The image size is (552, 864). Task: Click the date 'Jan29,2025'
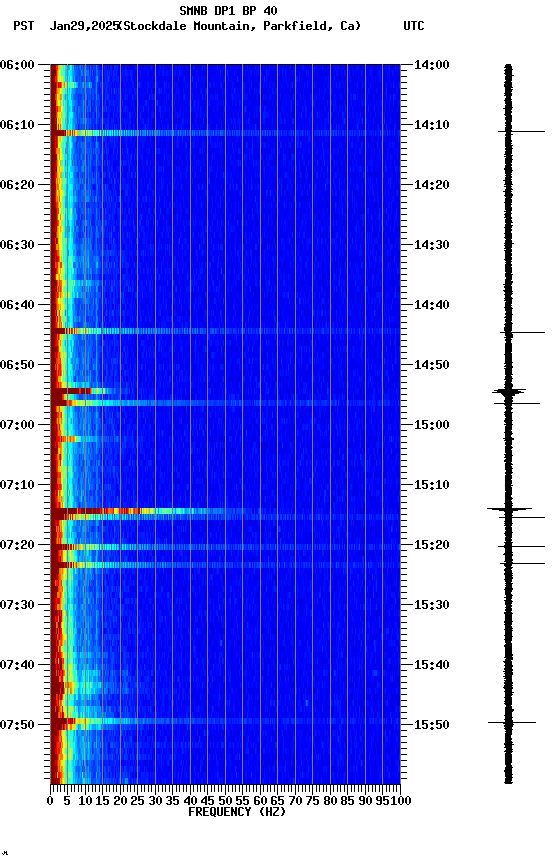click(84, 26)
